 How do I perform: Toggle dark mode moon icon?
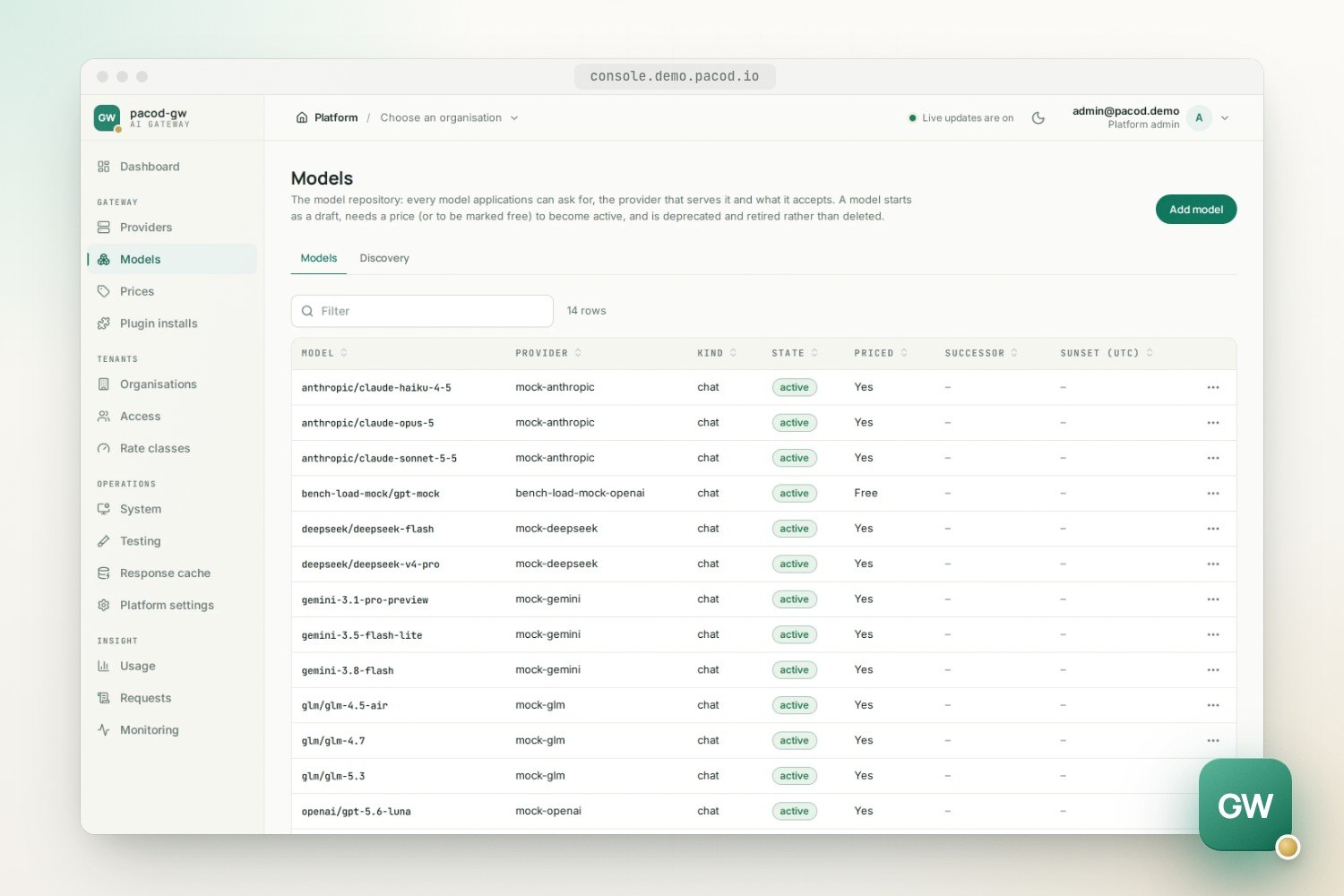coord(1038,117)
